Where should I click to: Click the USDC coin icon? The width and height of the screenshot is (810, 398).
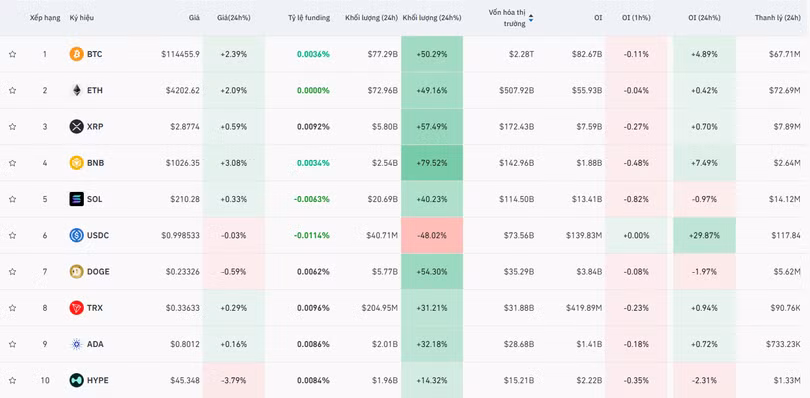tap(76, 235)
